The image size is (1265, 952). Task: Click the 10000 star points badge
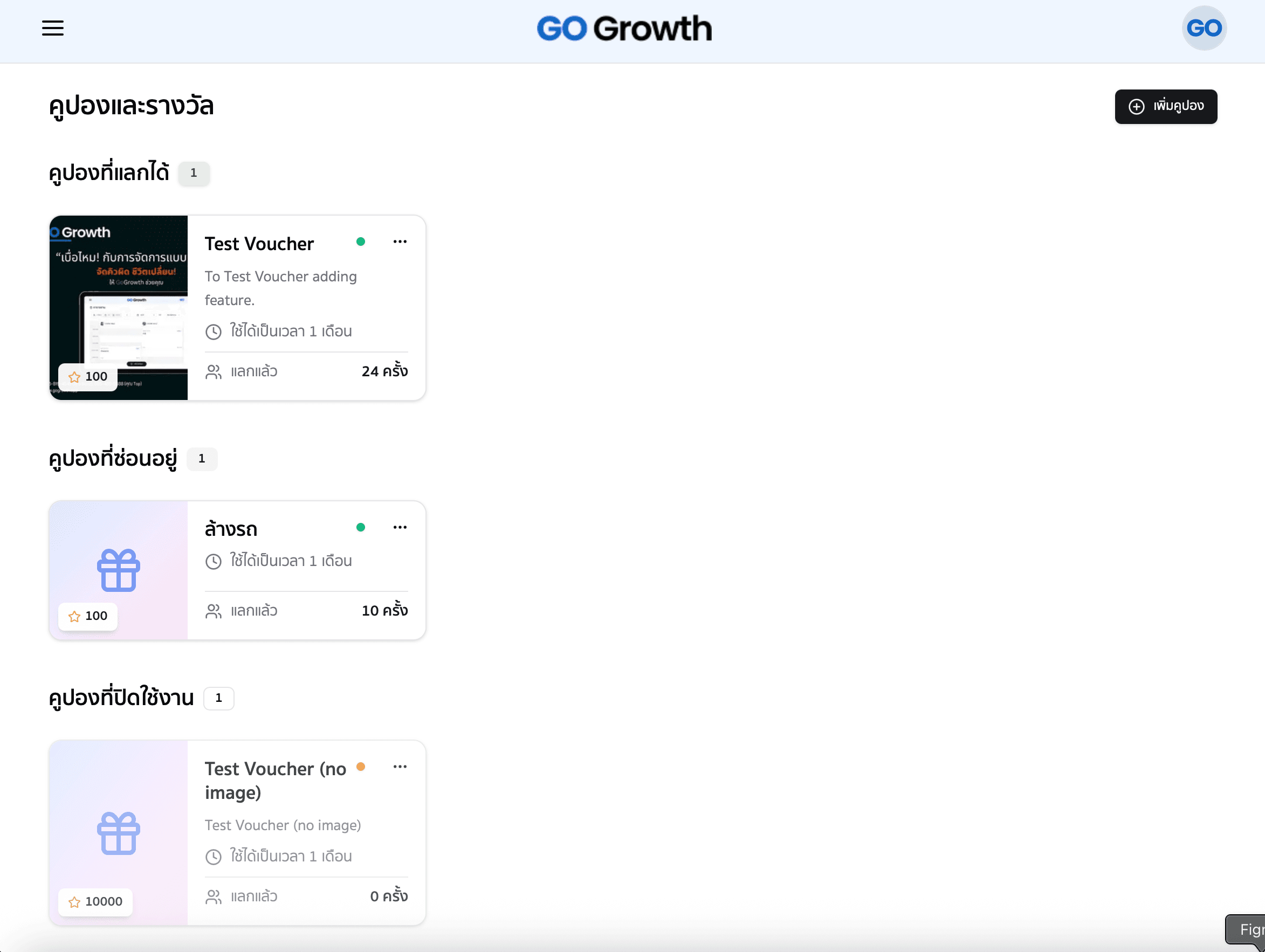tap(95, 902)
